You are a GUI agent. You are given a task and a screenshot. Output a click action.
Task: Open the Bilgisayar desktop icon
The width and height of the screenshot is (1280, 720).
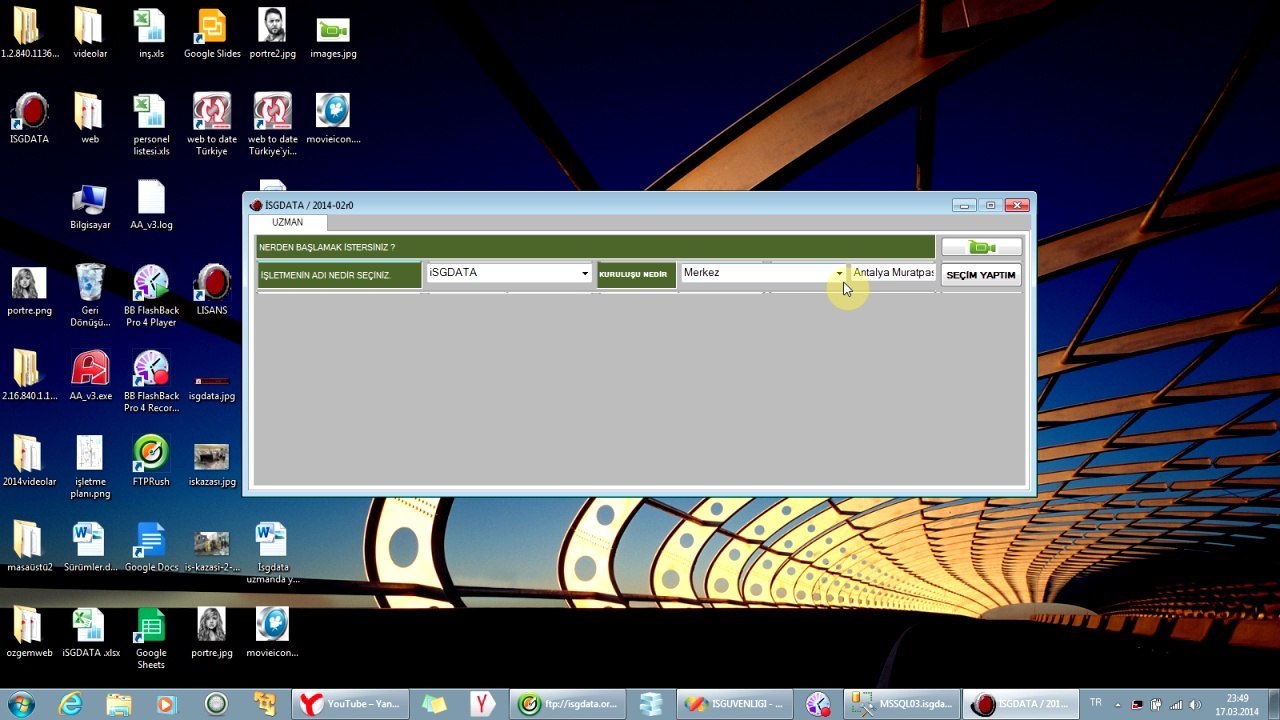coord(90,205)
